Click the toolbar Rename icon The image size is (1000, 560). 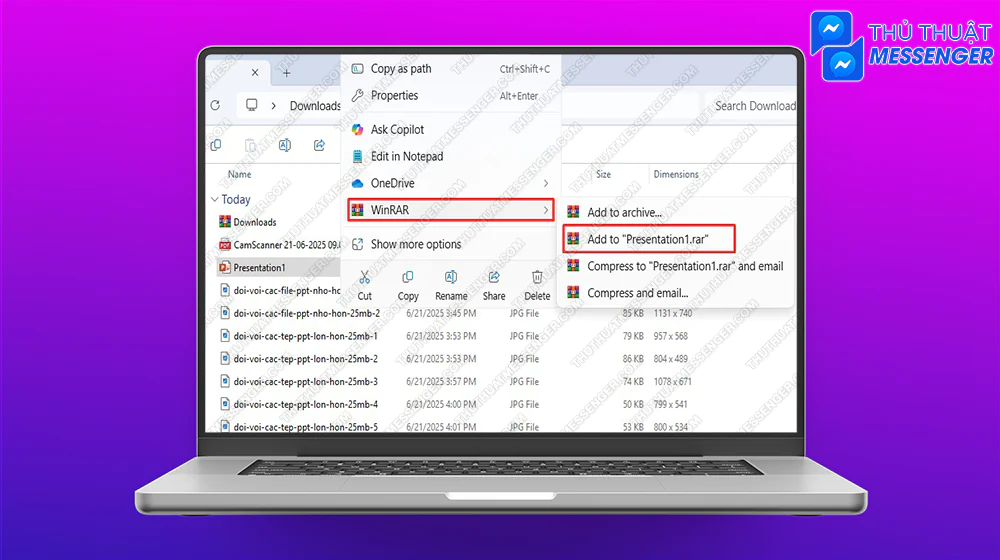285,145
